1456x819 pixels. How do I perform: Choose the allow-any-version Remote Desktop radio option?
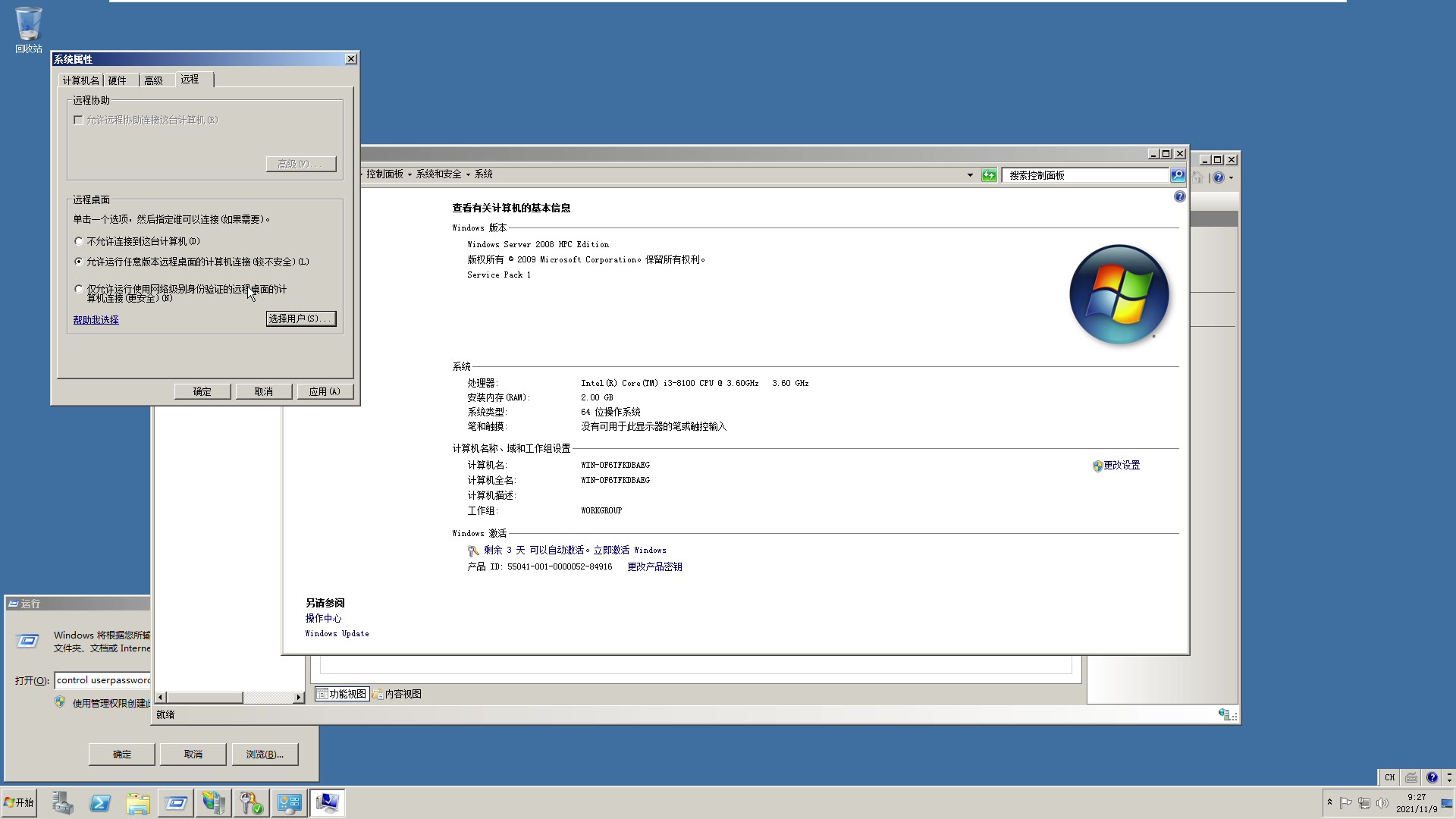79,262
